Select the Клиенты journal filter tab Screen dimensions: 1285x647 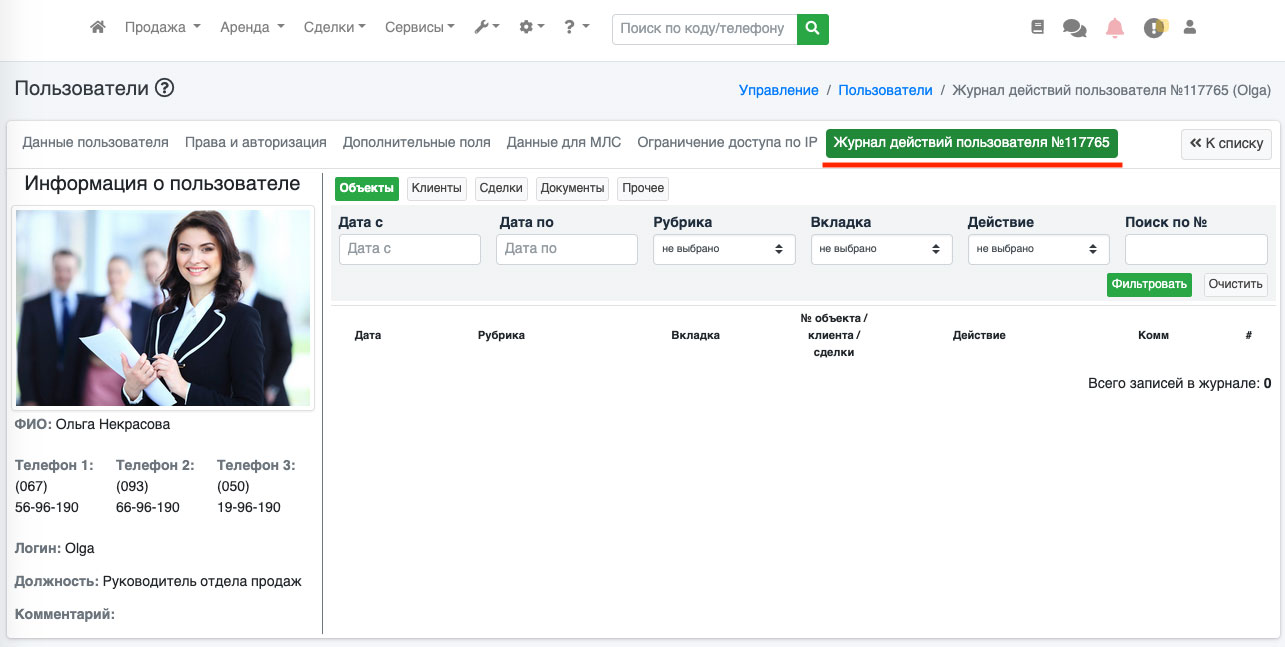[437, 188]
